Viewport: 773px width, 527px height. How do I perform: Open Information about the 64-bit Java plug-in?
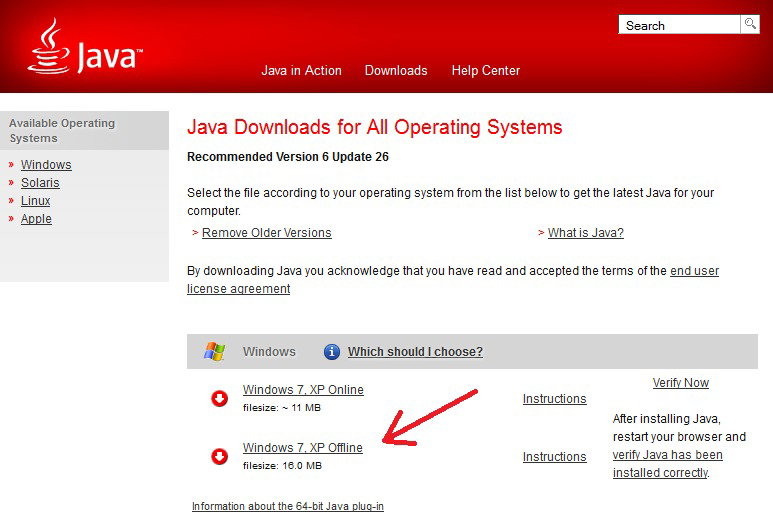tap(288, 506)
